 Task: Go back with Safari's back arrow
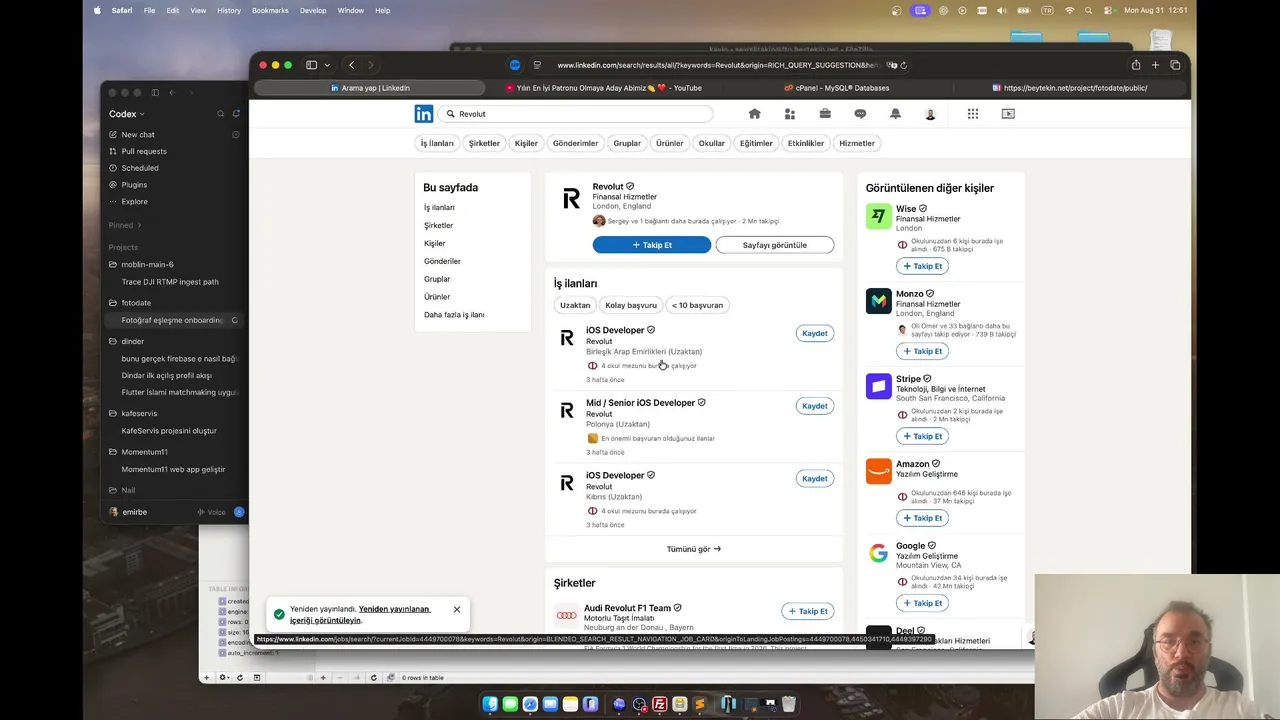coord(351,65)
